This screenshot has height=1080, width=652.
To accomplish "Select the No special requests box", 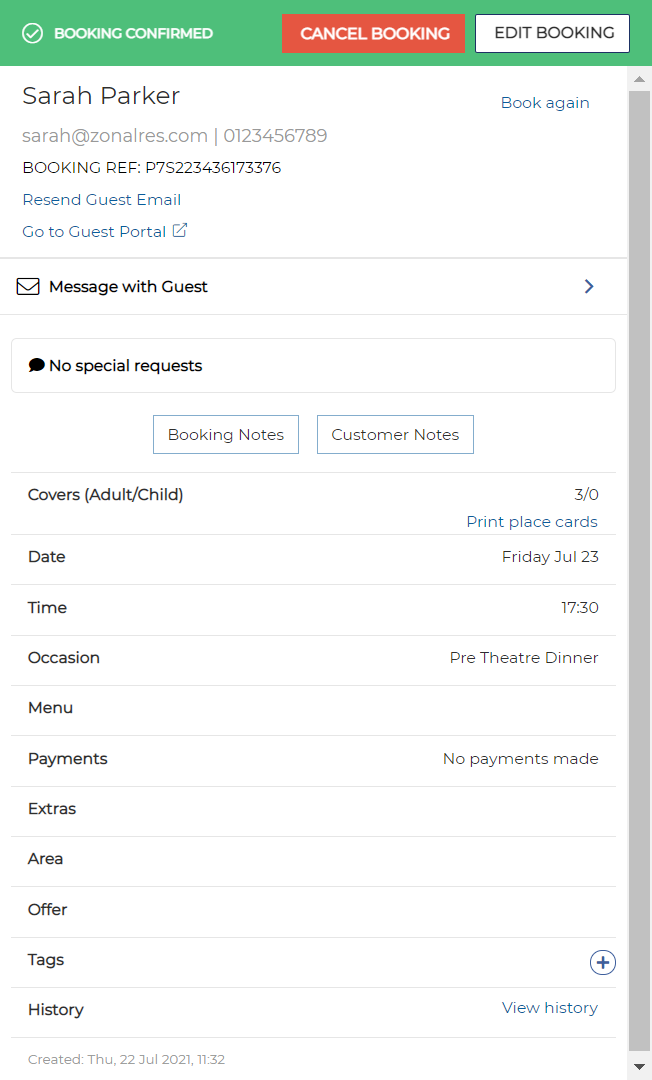I will coord(313,366).
